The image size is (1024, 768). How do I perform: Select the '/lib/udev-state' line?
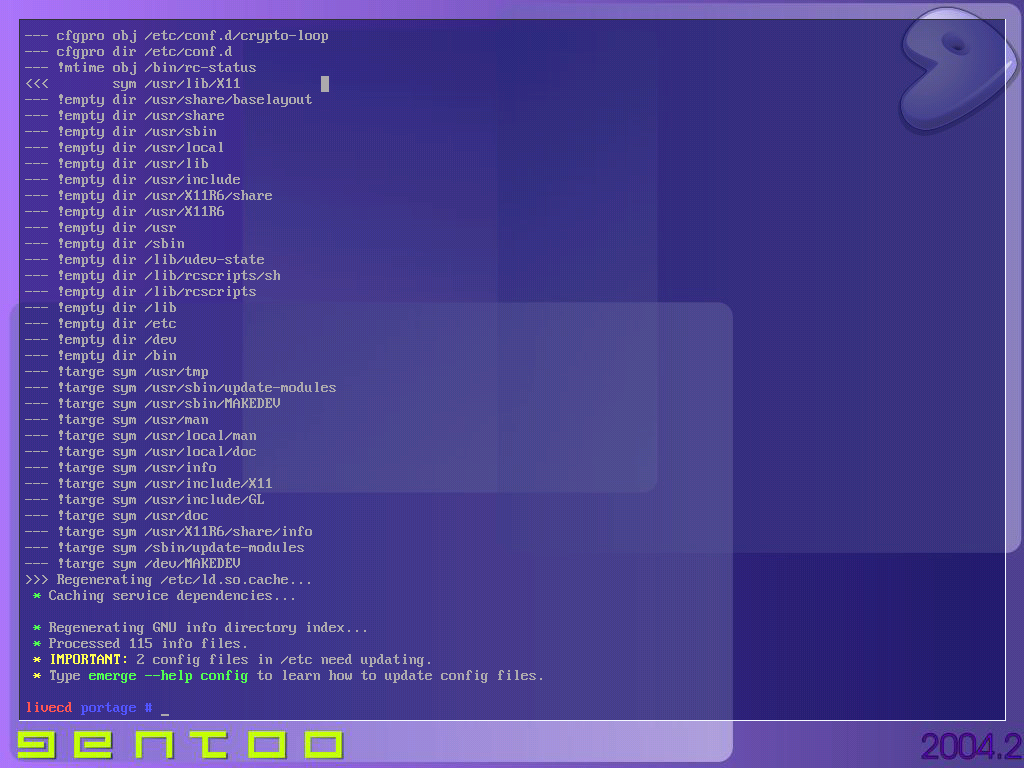[x=144, y=260]
